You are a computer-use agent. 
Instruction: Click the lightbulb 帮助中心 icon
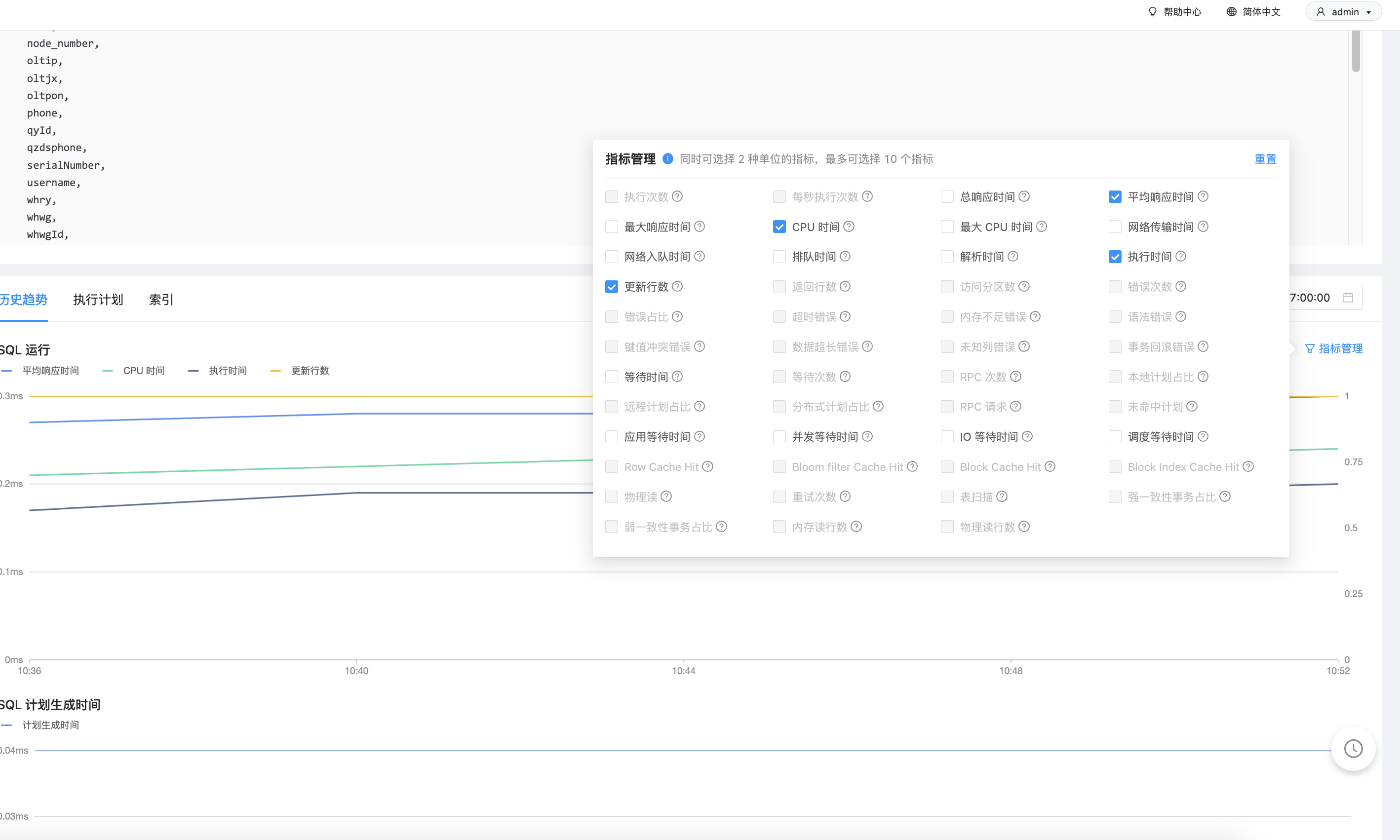1153,12
